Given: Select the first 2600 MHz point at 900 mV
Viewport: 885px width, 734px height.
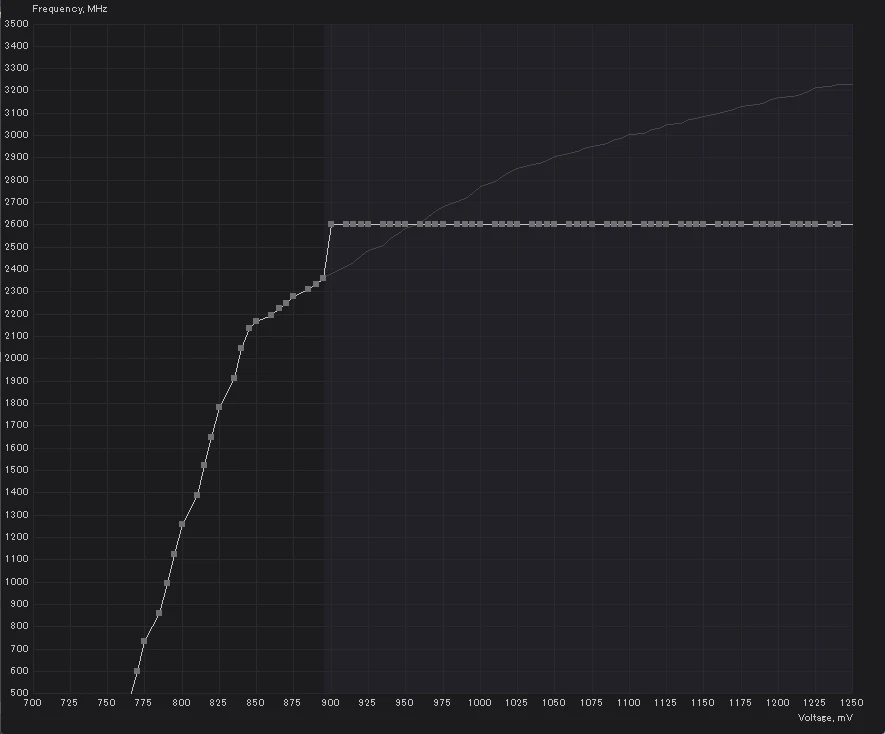Looking at the screenshot, I should pyautogui.click(x=331, y=224).
